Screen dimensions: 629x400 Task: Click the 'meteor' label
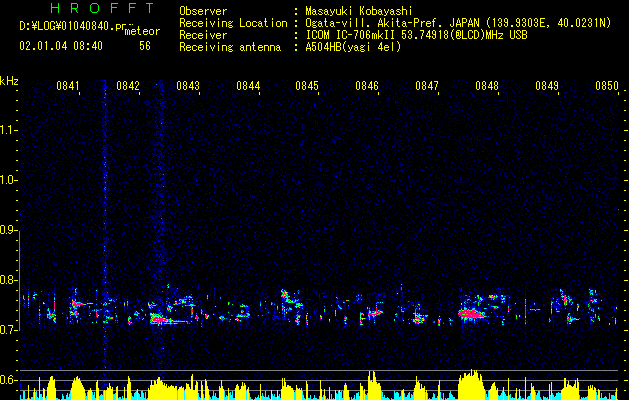pos(142,31)
